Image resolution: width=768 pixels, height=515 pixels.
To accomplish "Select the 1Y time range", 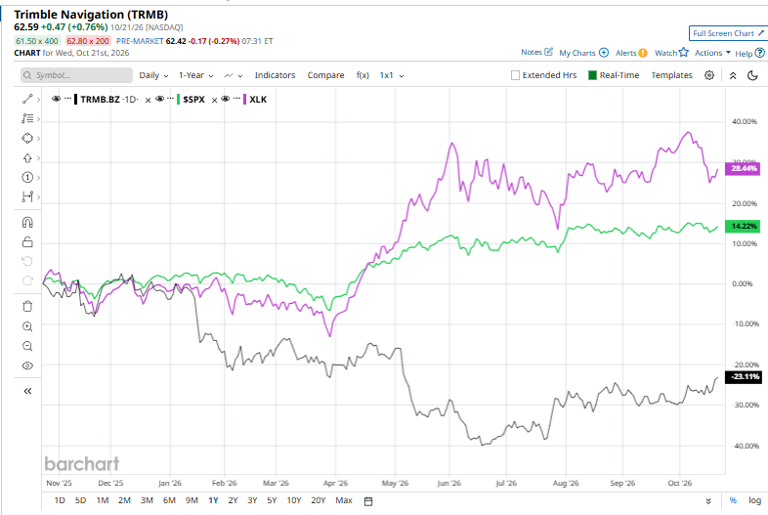I will pos(213,500).
